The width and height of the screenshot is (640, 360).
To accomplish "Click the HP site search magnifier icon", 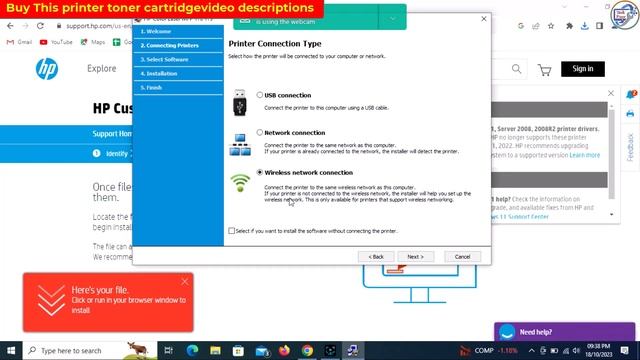I will click(x=516, y=69).
